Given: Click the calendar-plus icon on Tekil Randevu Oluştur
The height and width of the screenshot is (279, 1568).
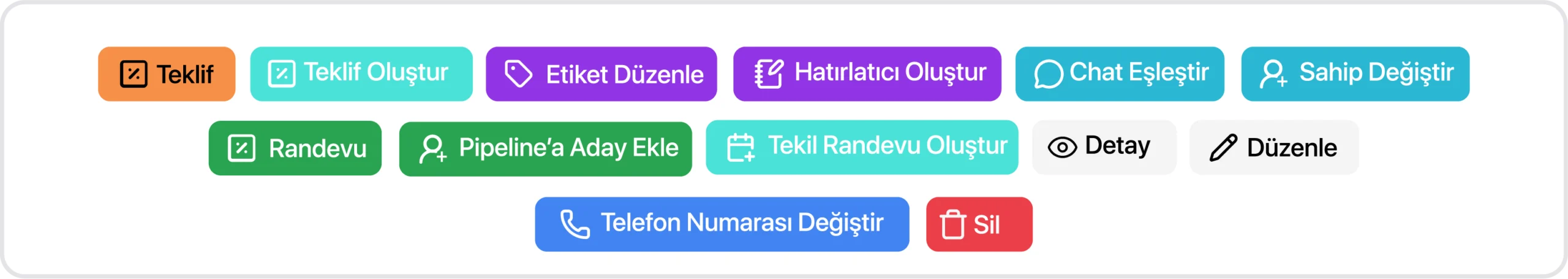Looking at the screenshot, I should 741,148.
